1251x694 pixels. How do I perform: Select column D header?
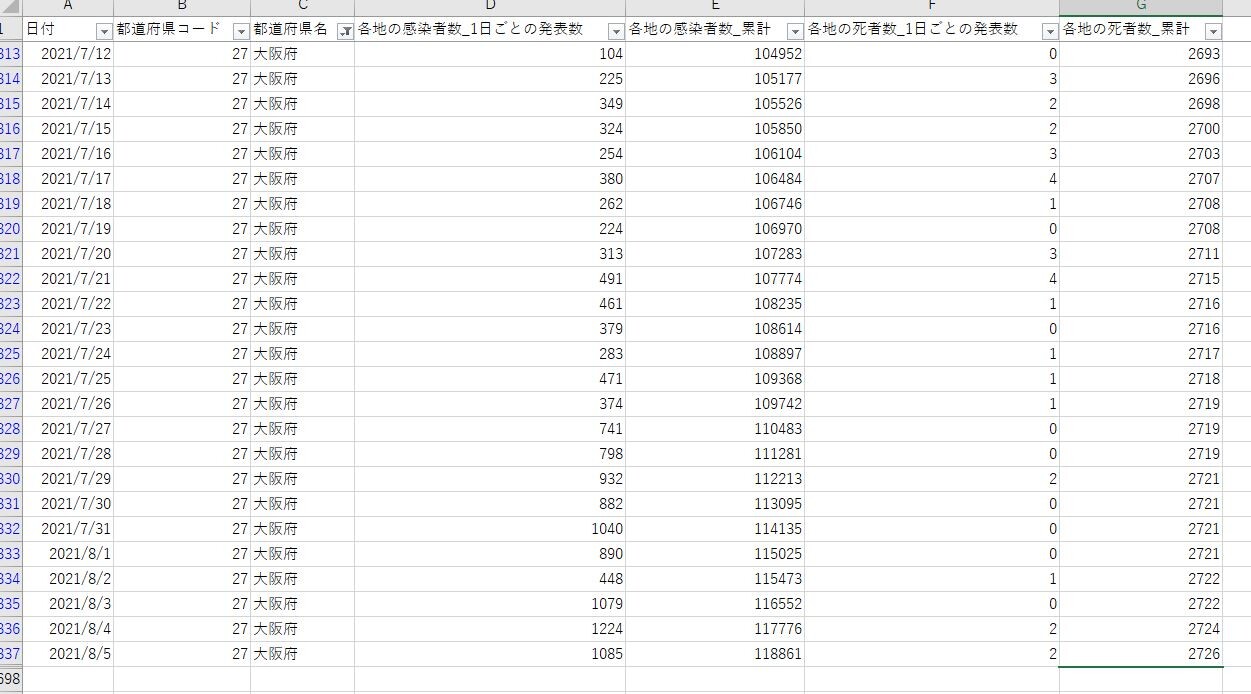pos(490,6)
